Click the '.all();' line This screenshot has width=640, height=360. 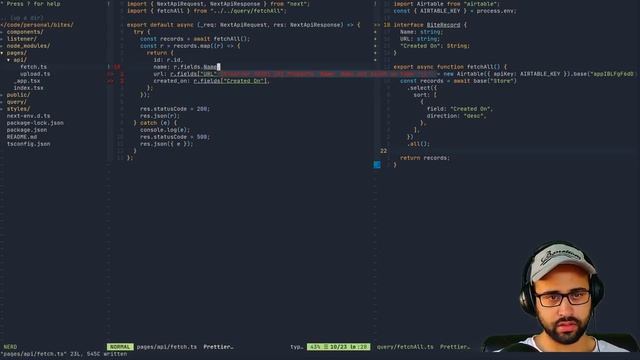click(x=418, y=144)
